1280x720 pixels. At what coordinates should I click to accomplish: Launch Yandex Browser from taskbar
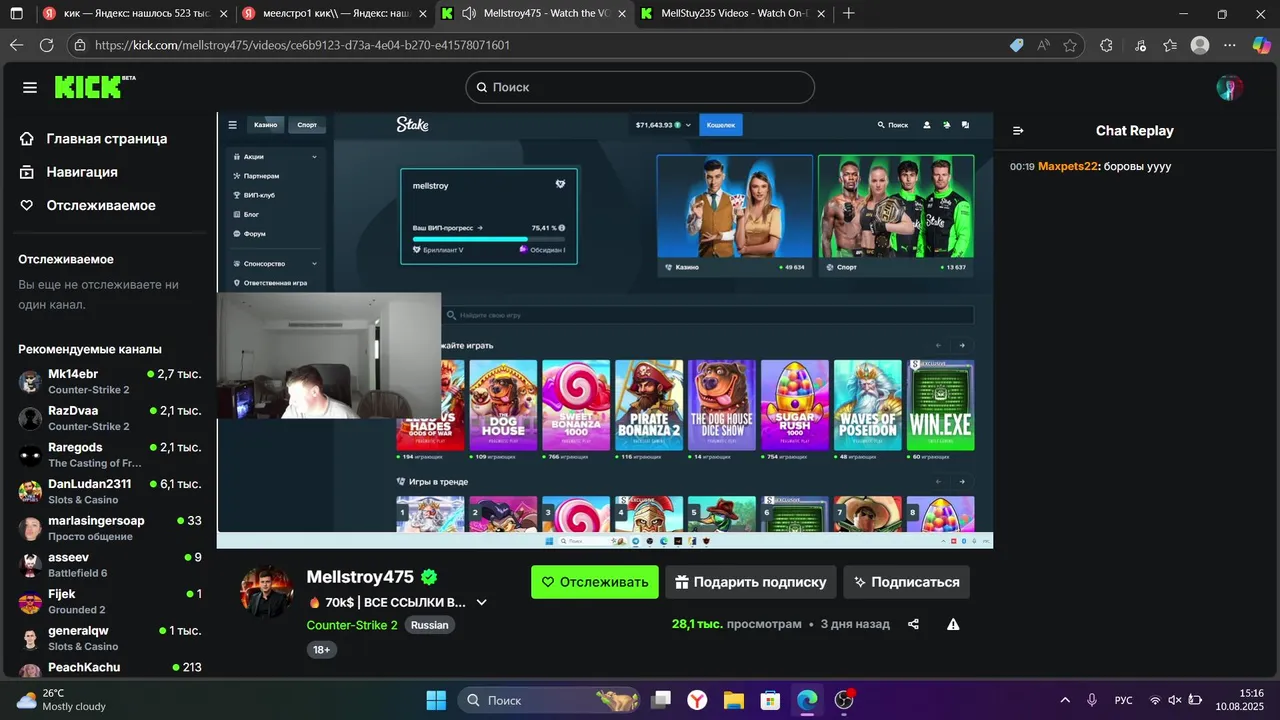pyautogui.click(x=697, y=700)
